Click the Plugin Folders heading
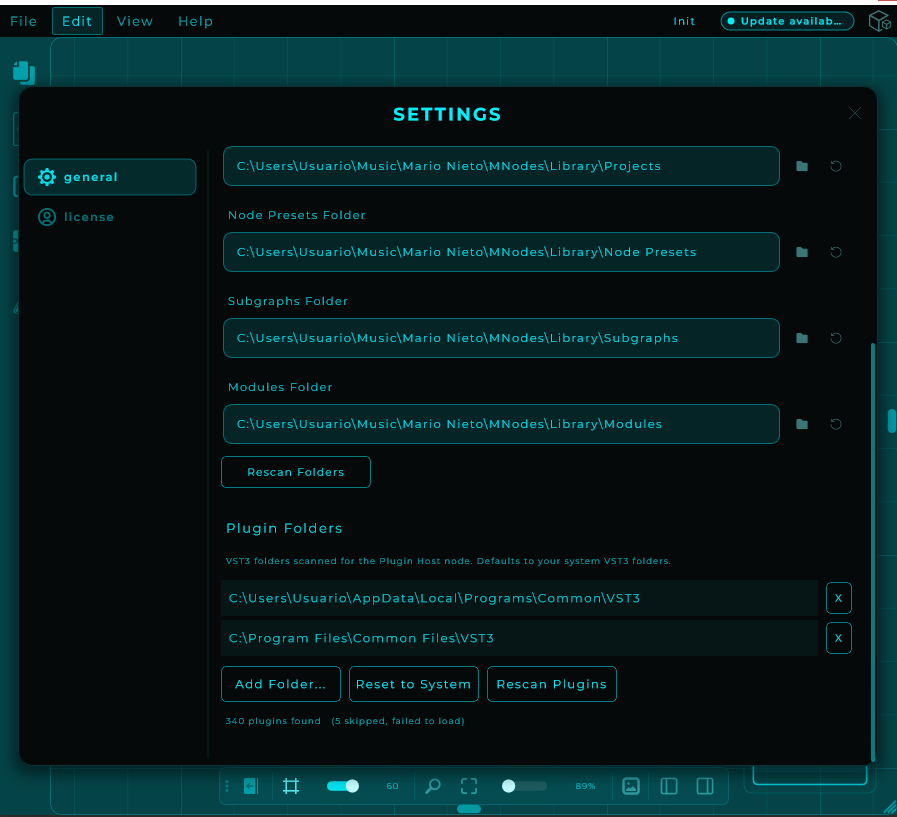 click(x=284, y=528)
